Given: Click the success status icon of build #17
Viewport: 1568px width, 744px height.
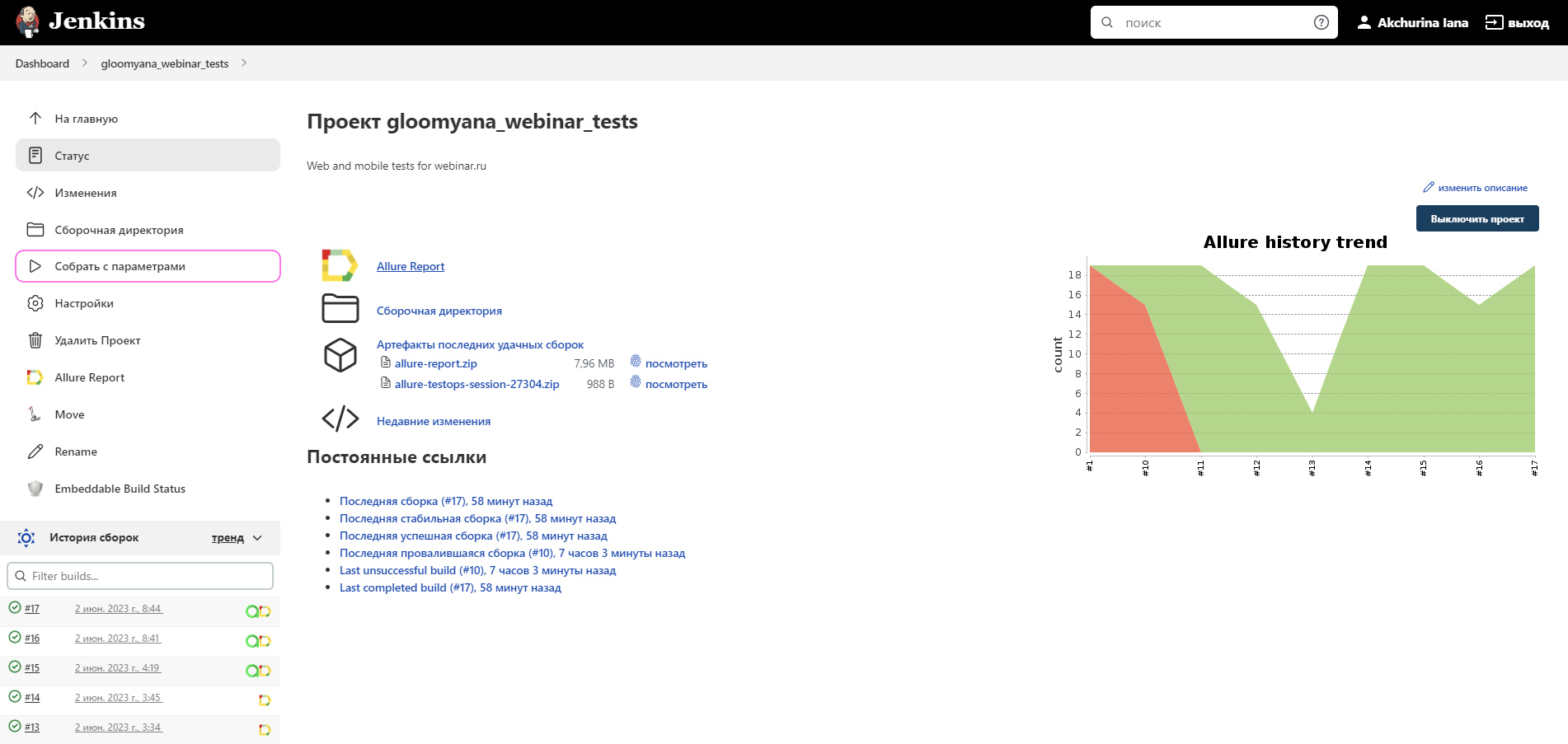Looking at the screenshot, I should [x=15, y=607].
